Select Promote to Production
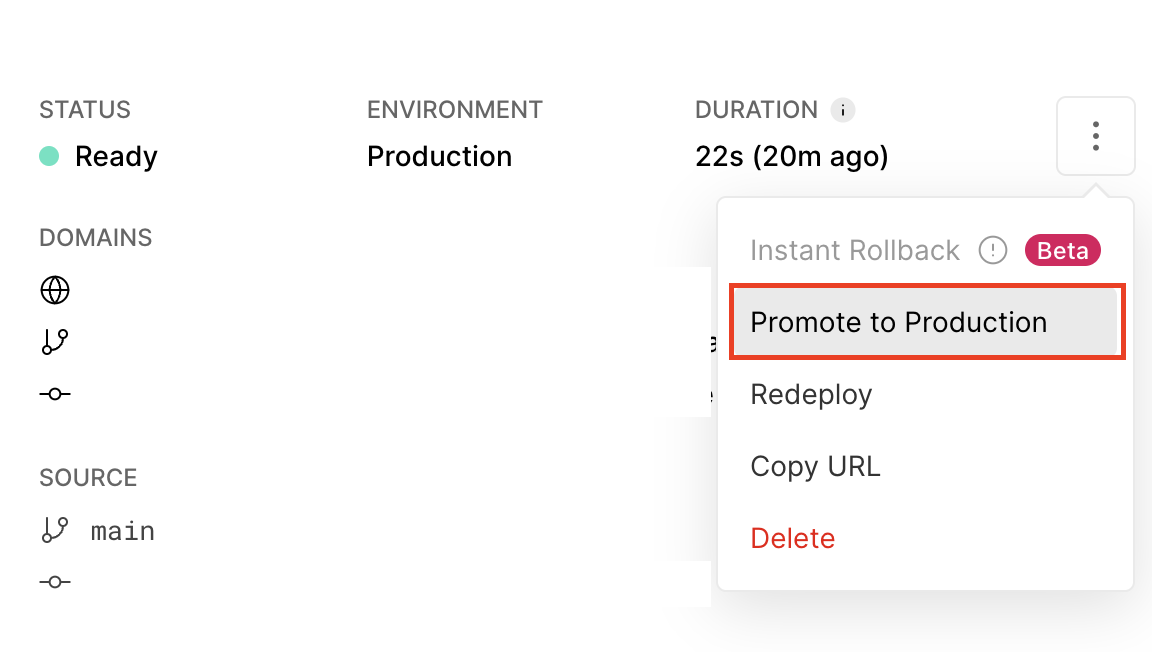 coord(926,322)
